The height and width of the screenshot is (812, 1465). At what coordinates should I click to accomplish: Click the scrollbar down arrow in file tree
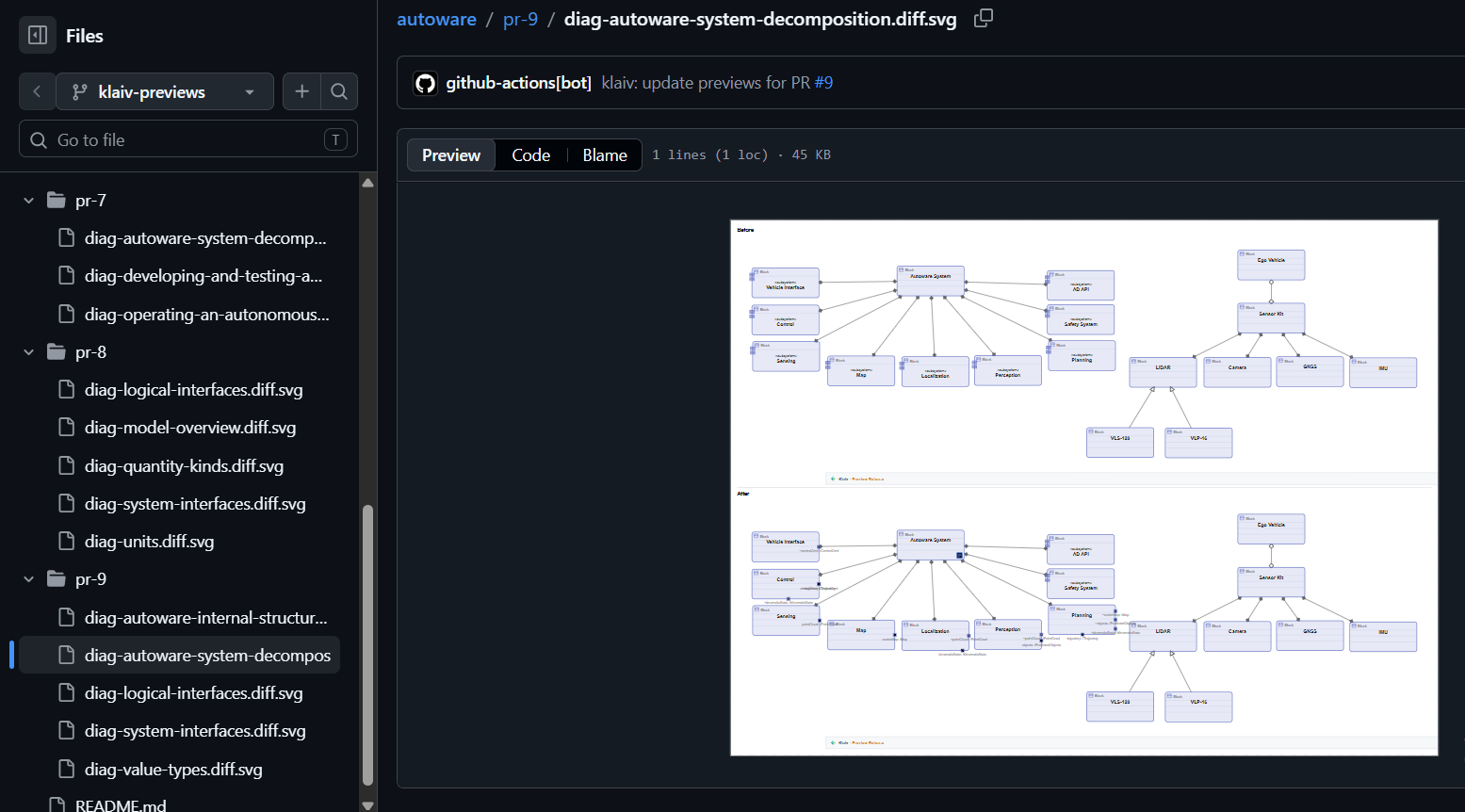tap(367, 805)
